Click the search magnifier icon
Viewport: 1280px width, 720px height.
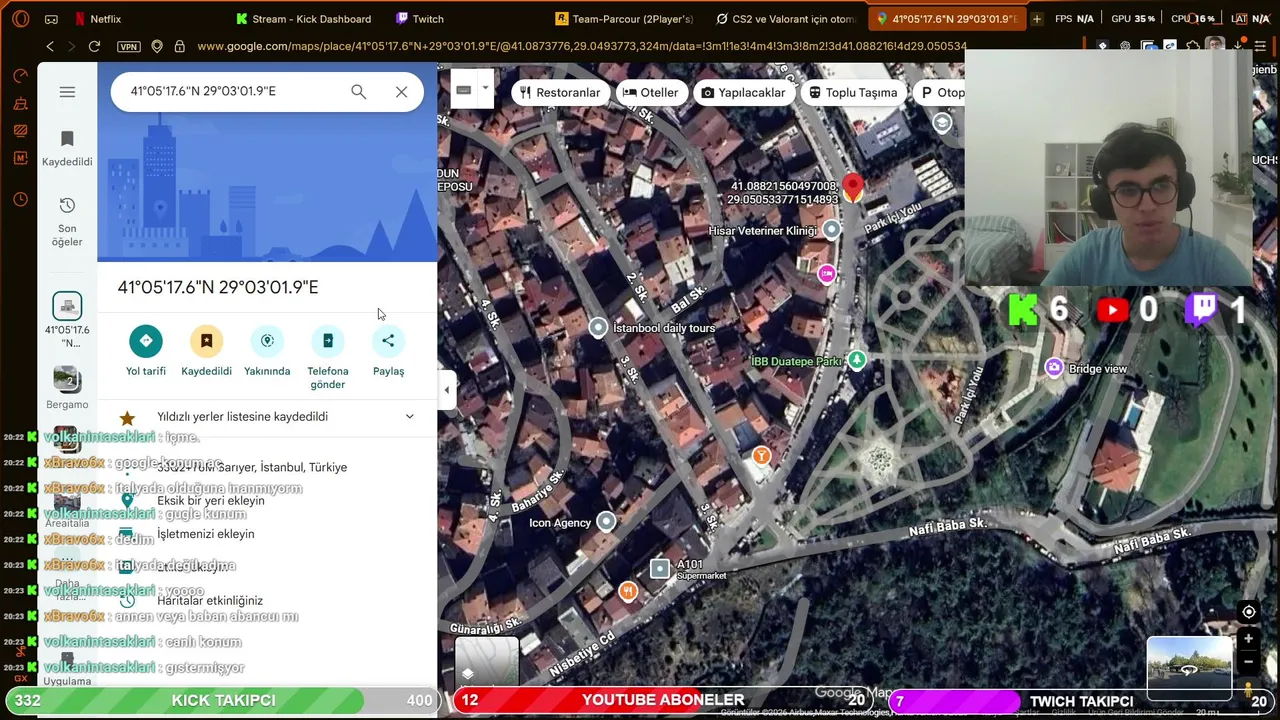(x=358, y=92)
